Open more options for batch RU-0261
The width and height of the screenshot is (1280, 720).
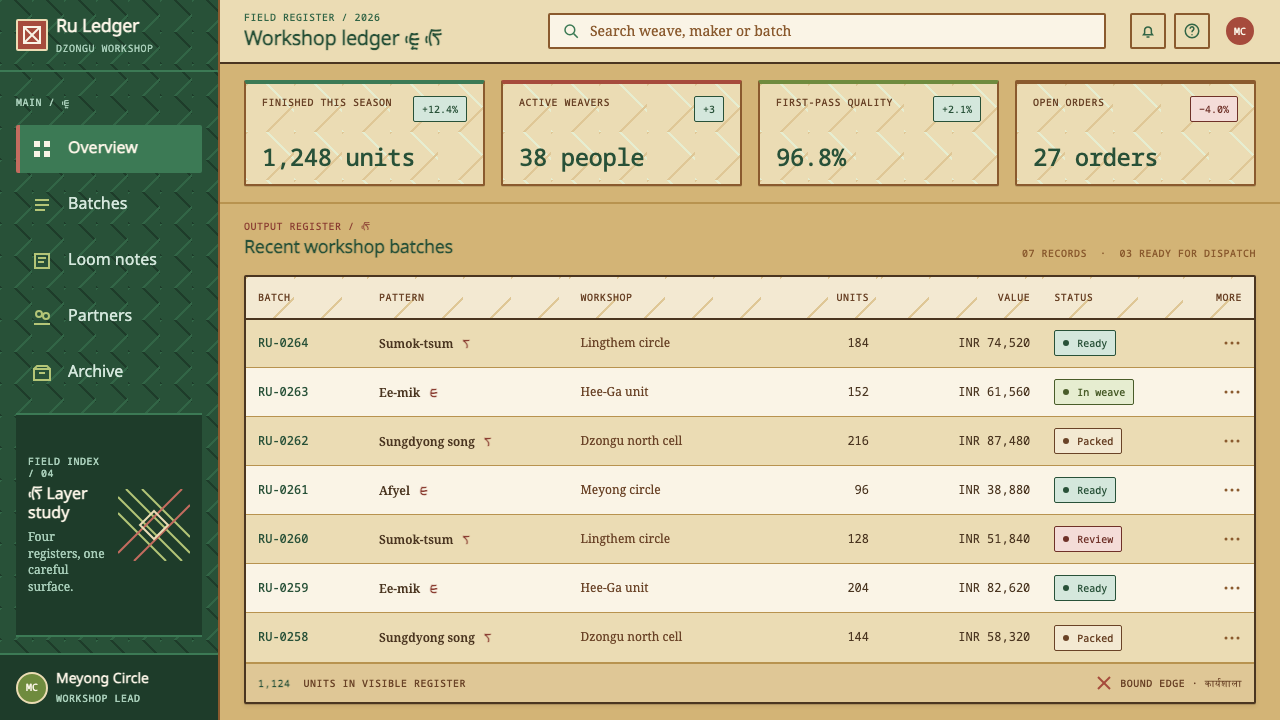coord(1232,490)
